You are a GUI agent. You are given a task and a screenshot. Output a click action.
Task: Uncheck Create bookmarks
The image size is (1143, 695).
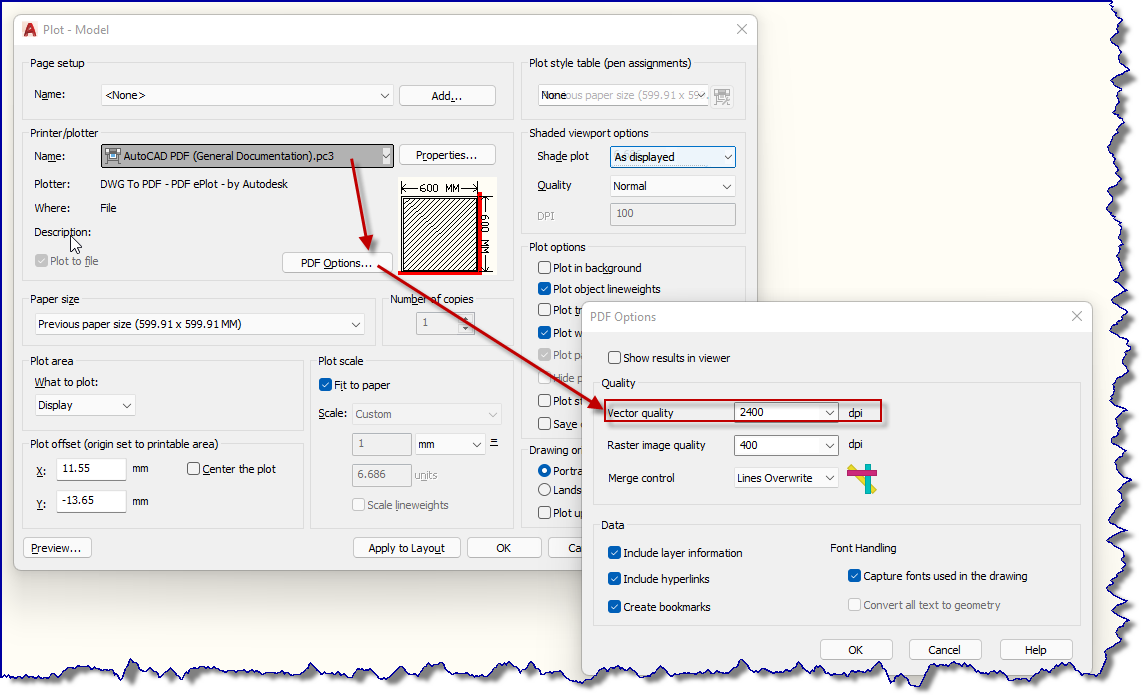[613, 607]
